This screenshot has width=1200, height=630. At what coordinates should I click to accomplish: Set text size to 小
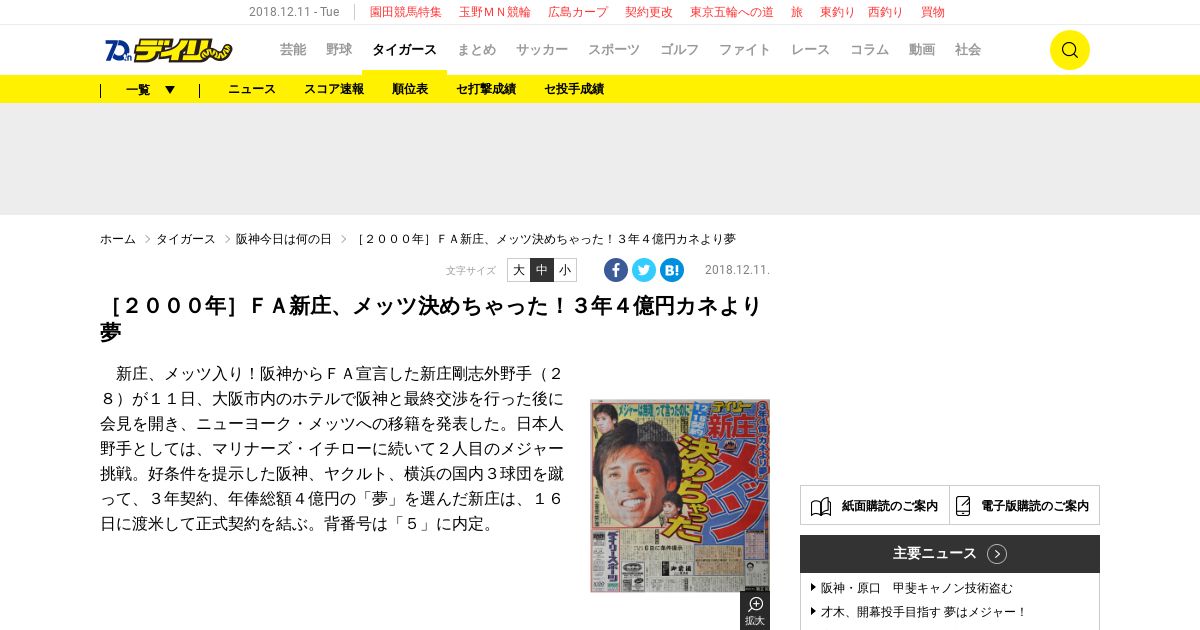pos(565,270)
